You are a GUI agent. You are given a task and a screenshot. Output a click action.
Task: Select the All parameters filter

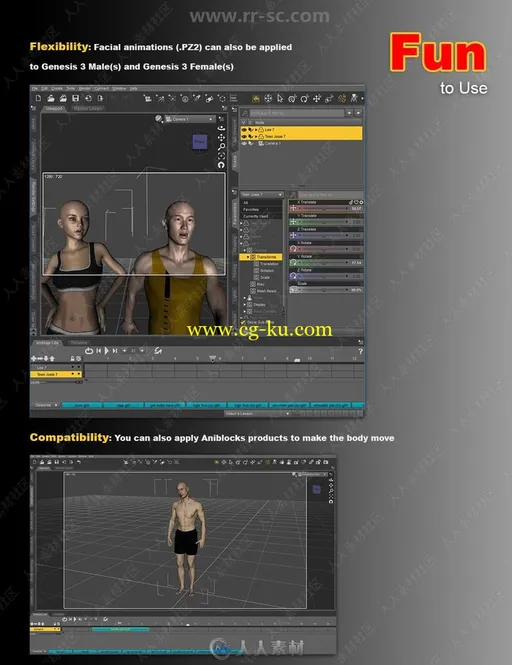coord(261,203)
